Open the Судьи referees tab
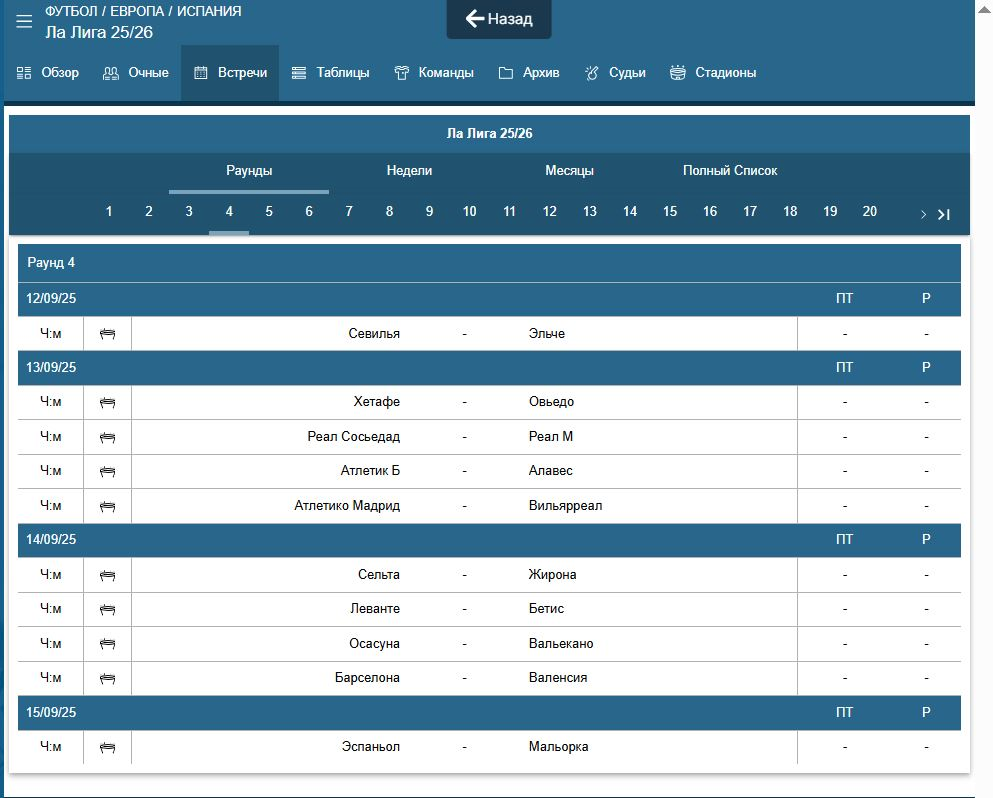 point(615,73)
